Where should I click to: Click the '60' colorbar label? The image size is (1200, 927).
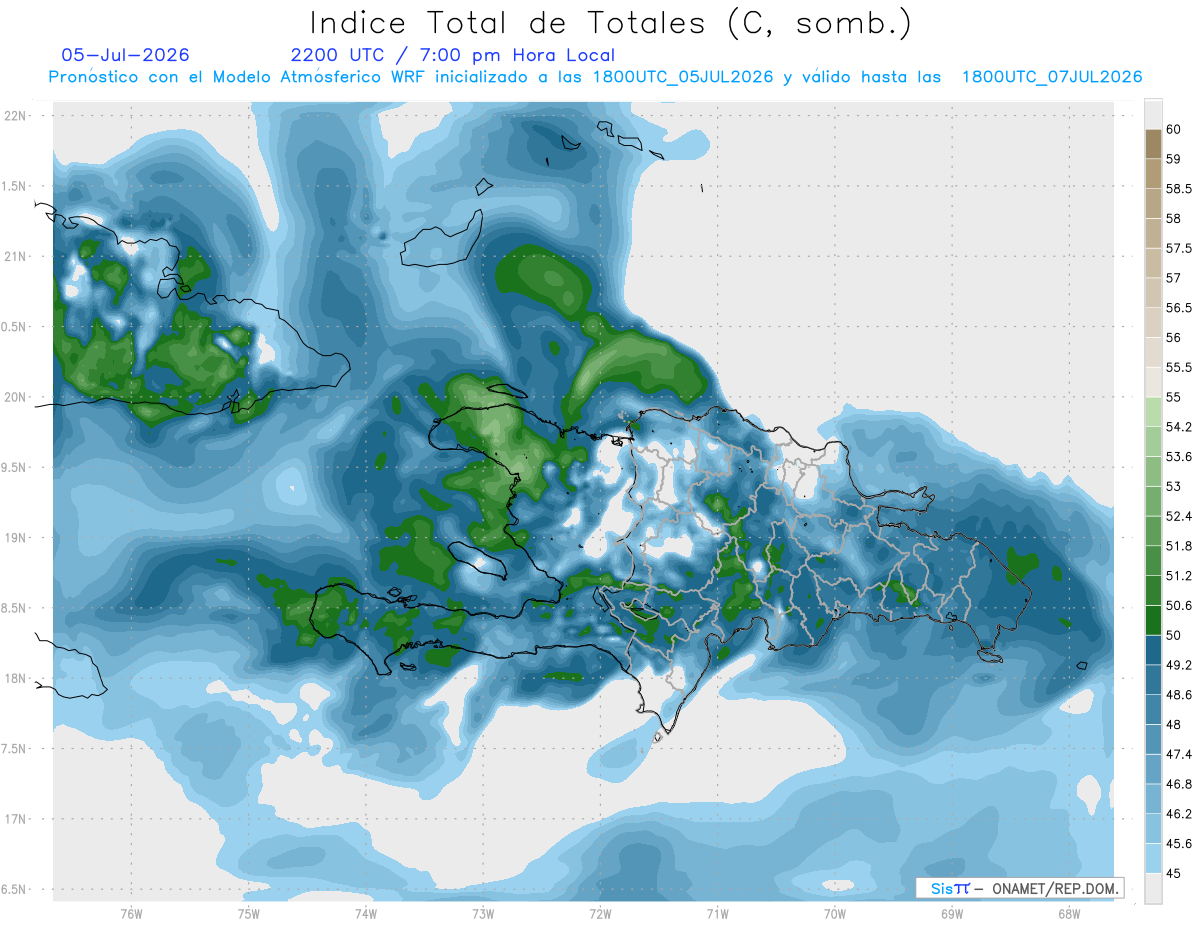click(1174, 129)
